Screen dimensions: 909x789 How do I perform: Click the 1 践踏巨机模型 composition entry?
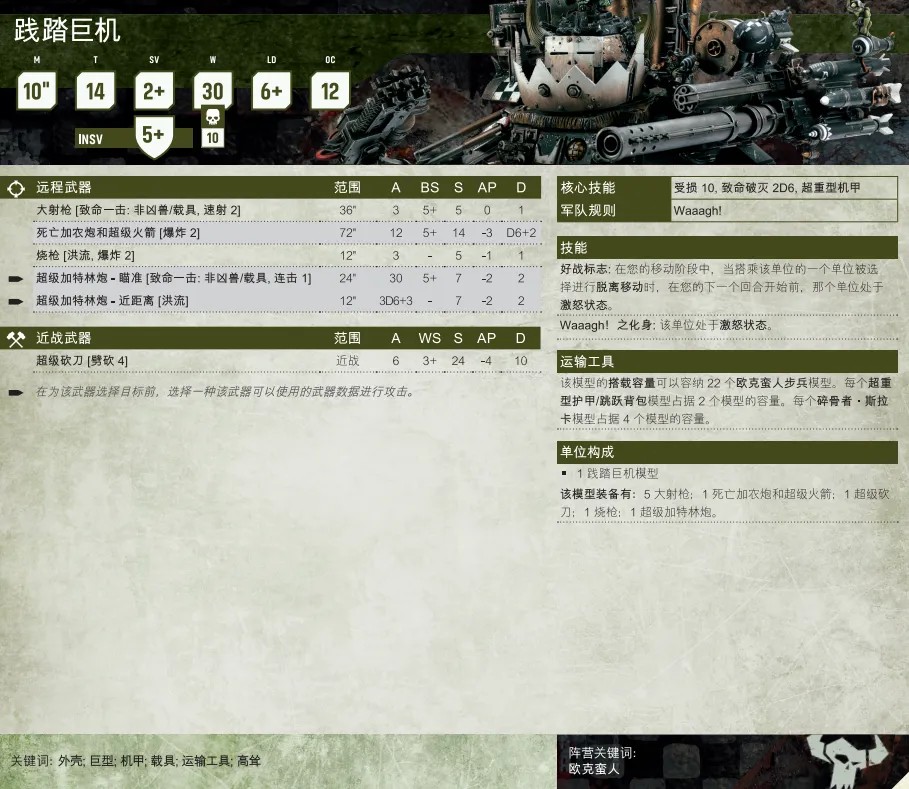click(617, 474)
